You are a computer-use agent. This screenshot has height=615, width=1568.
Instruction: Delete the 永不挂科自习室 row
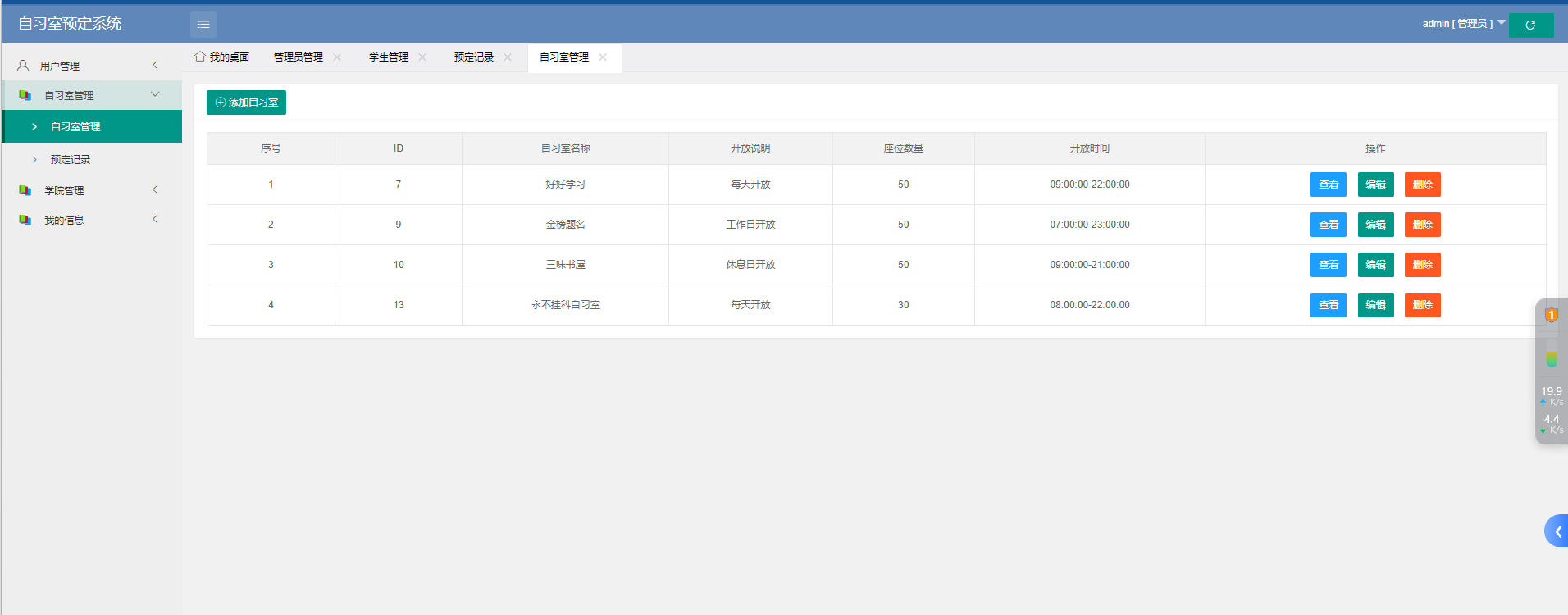pos(1423,305)
